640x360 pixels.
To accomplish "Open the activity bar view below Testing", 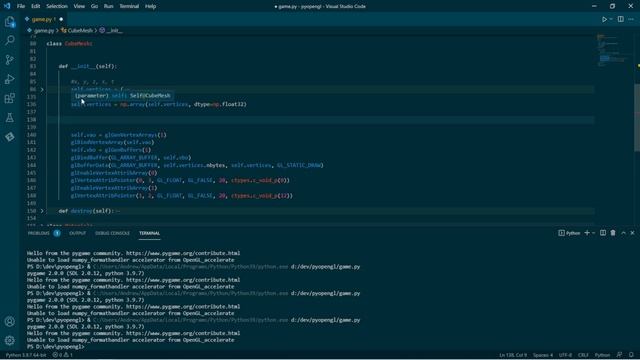I will pyautogui.click(x=10, y=137).
